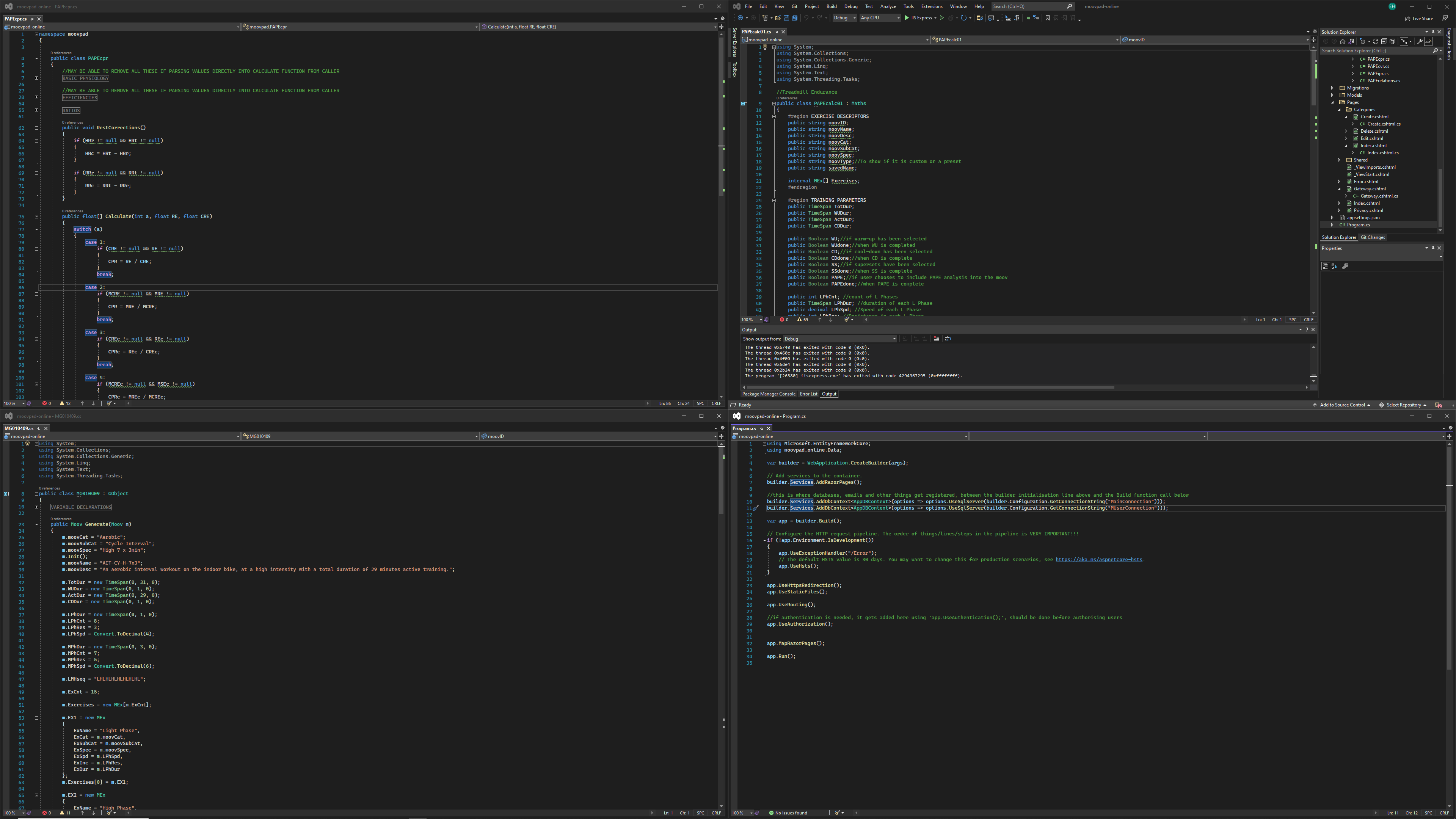Toggle Categorized view in Properties panel
Viewport: 1456px width, 819px height.
coord(1326,266)
